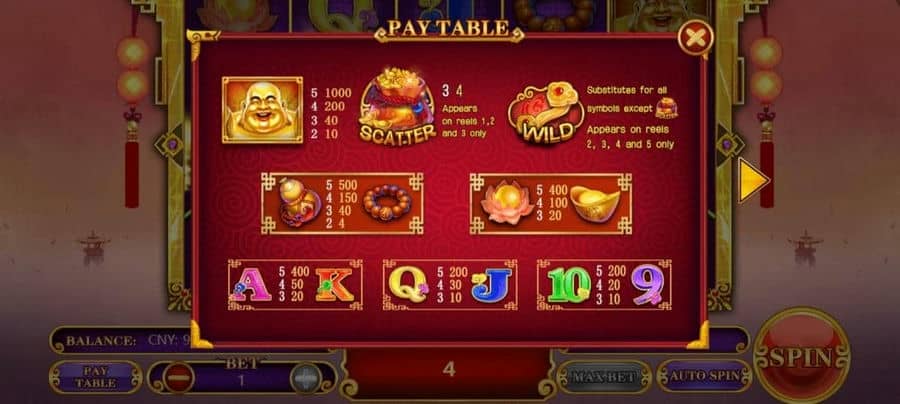
Task: Select the purple number 9 symbol
Action: click(x=648, y=285)
